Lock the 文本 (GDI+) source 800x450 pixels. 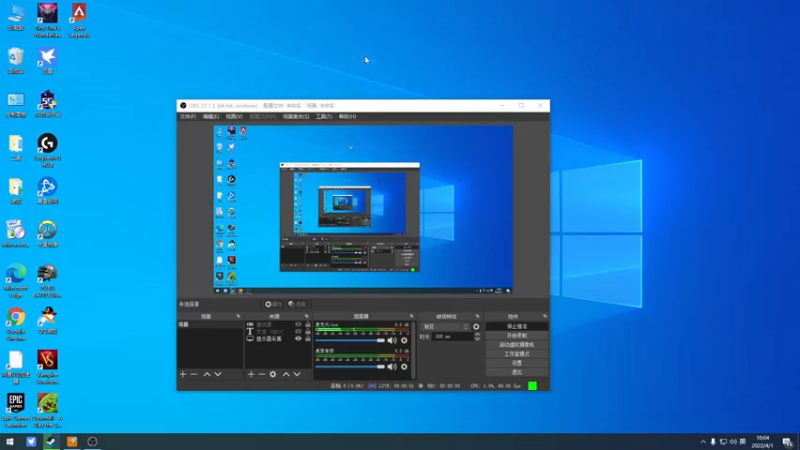coord(307,332)
